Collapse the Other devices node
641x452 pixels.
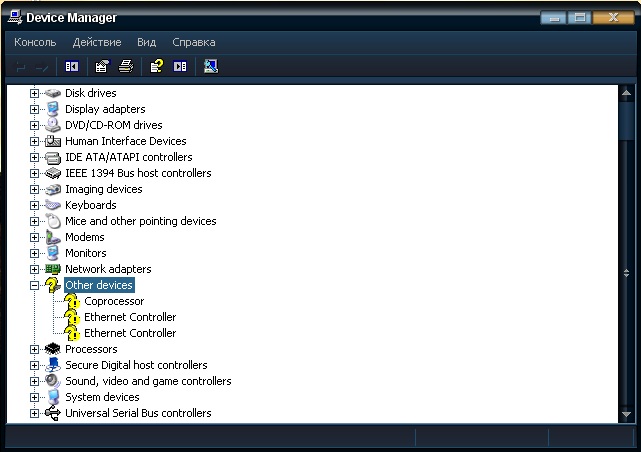tap(34, 285)
